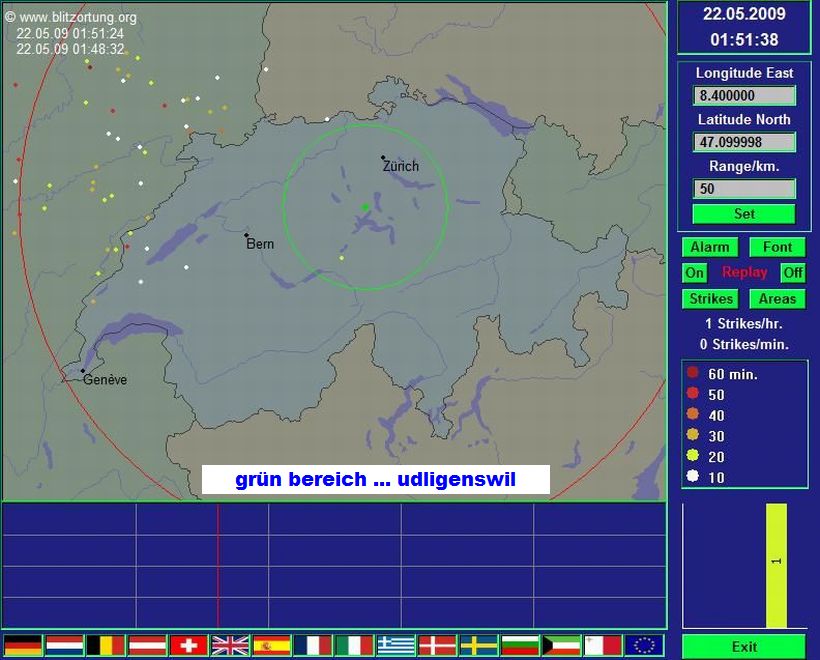
Task: Switch to the Strikes view
Action: (711, 299)
